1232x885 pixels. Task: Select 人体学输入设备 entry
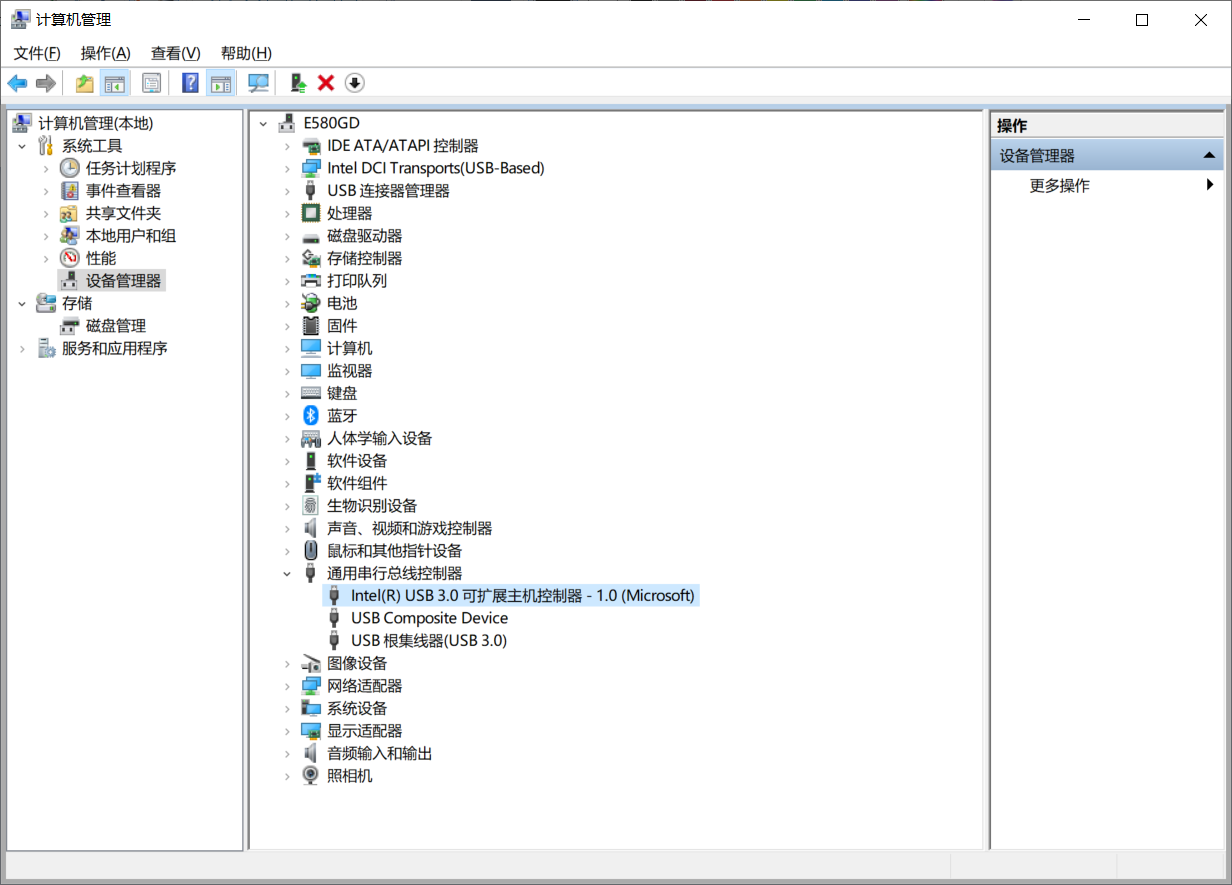[380, 438]
